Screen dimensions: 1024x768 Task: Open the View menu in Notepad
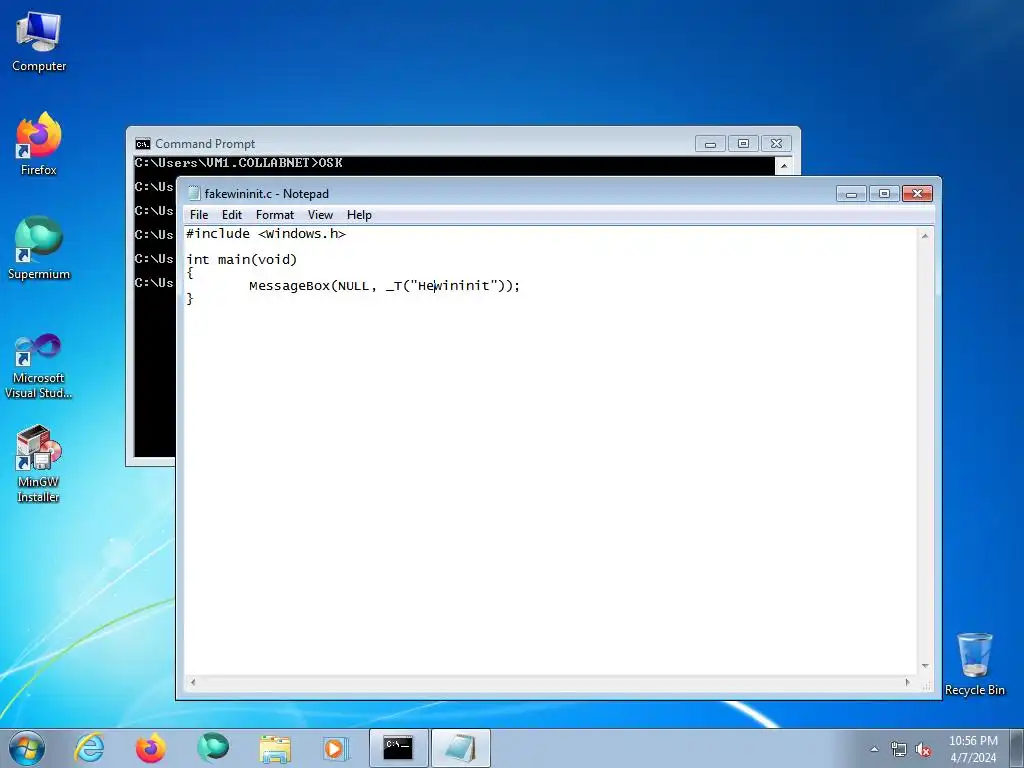coord(320,215)
